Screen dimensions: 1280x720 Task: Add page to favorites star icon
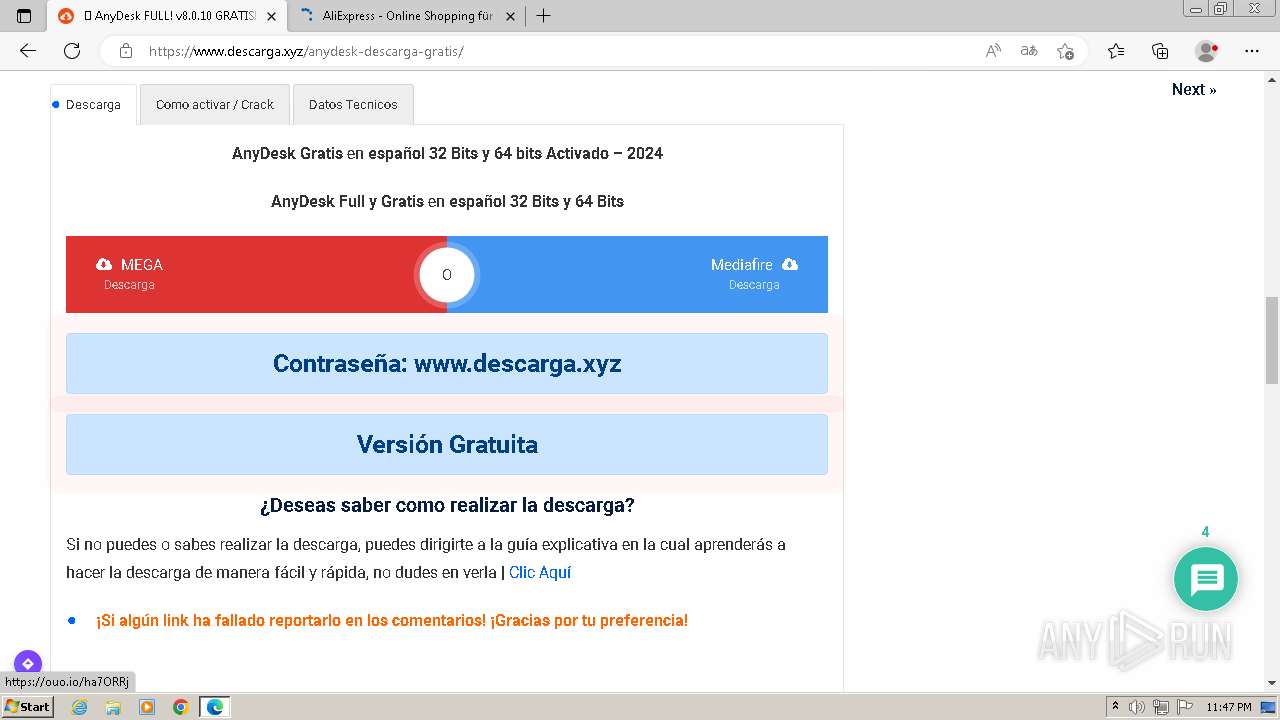click(1065, 51)
